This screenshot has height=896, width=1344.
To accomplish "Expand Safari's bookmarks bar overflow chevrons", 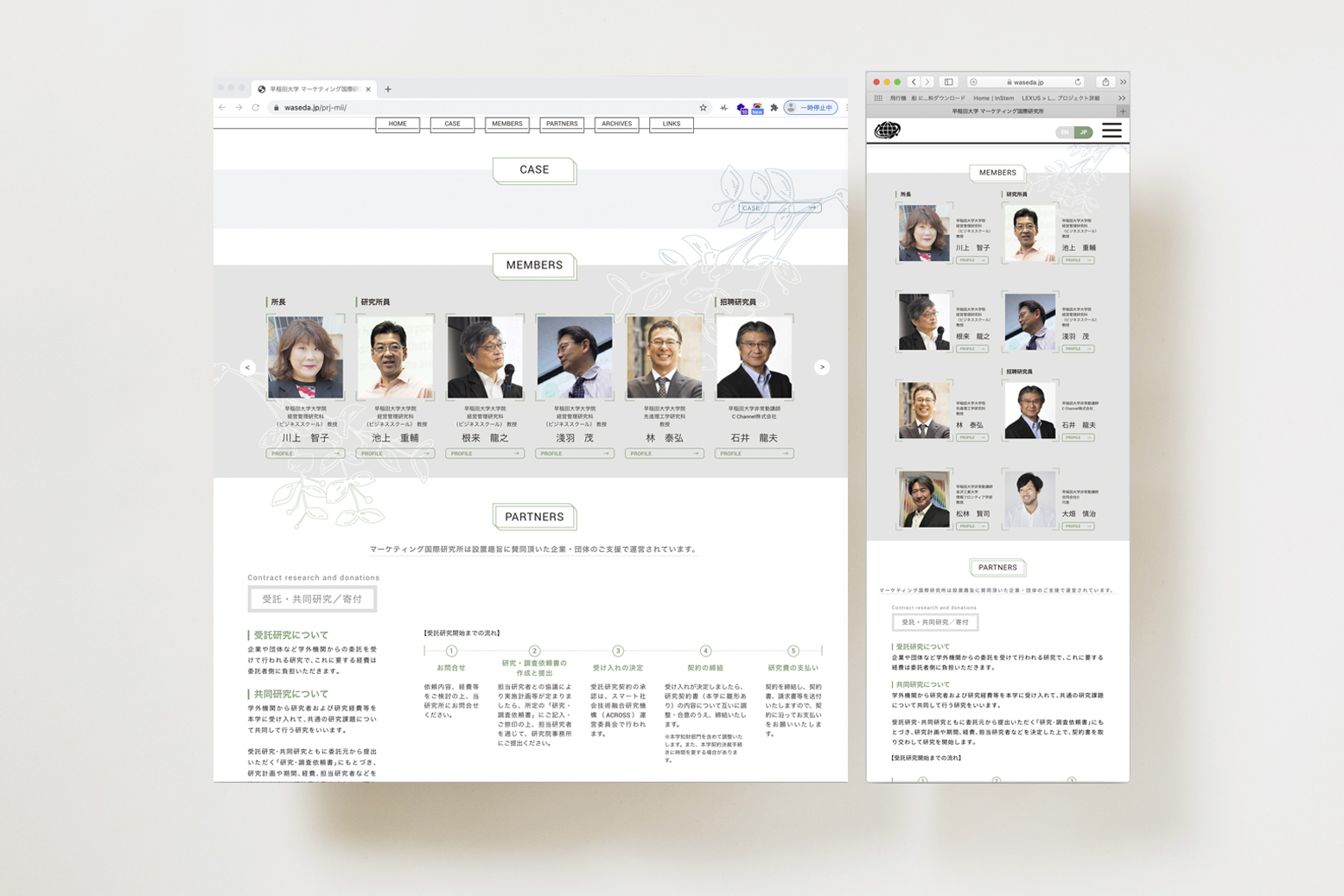I will [x=1122, y=98].
